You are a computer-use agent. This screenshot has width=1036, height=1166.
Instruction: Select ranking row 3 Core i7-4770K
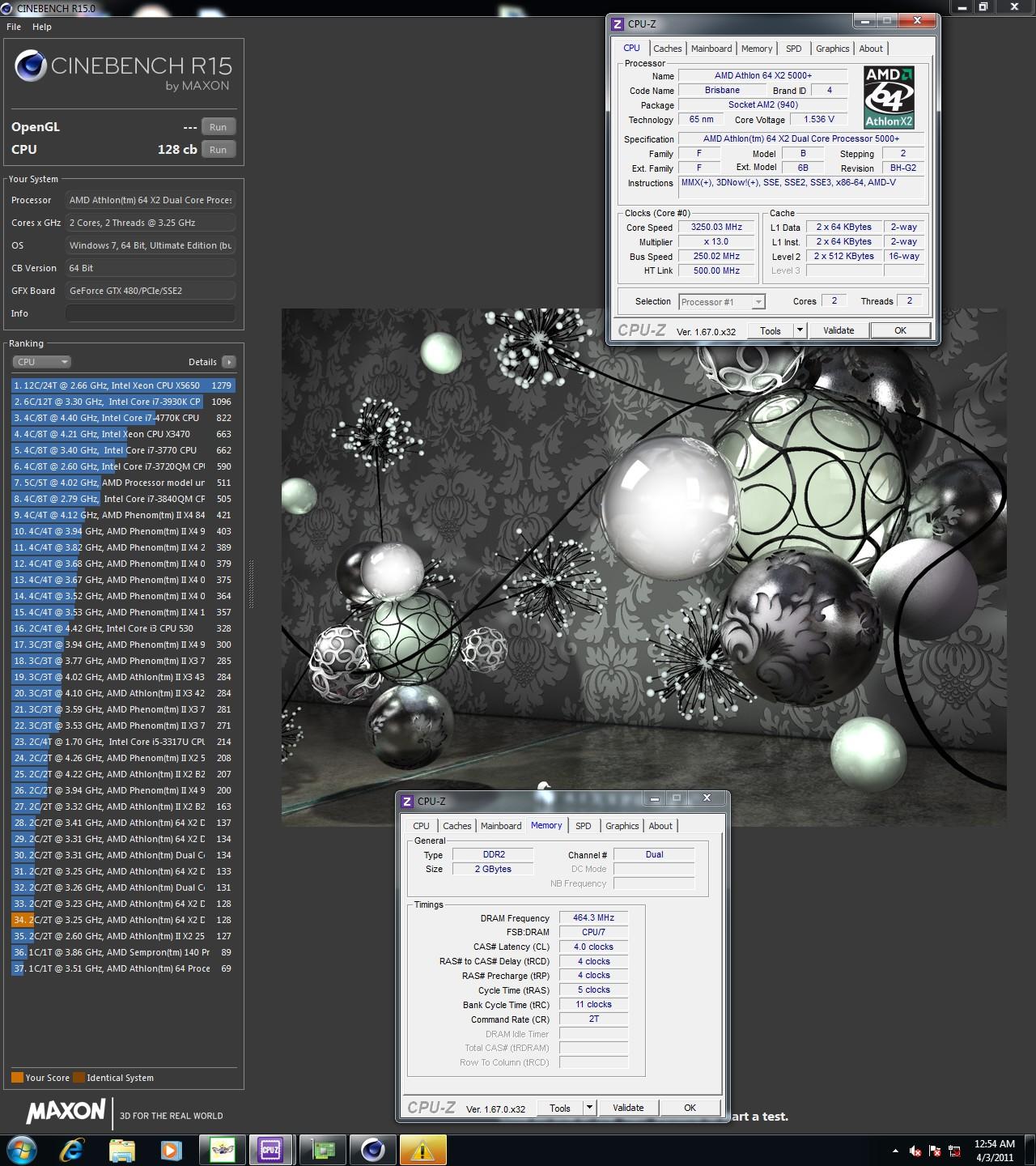tap(123, 418)
